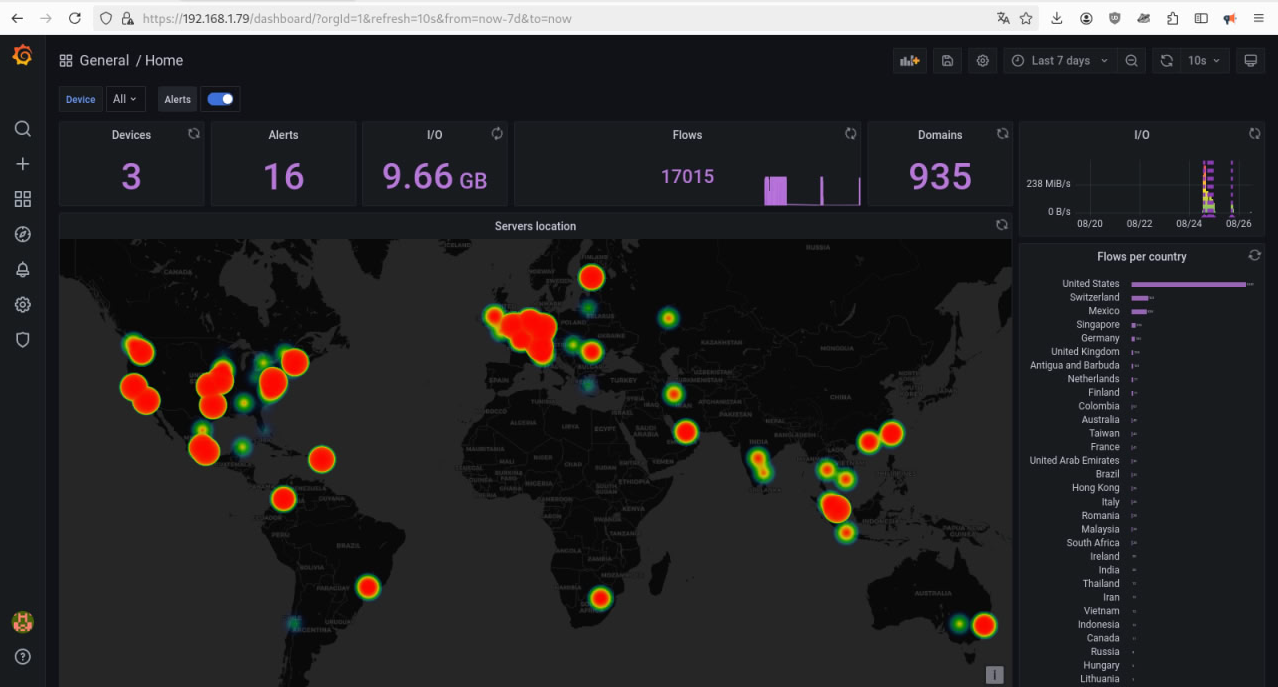Click the United States flows bar
The image size is (1278, 687).
click(x=1187, y=284)
